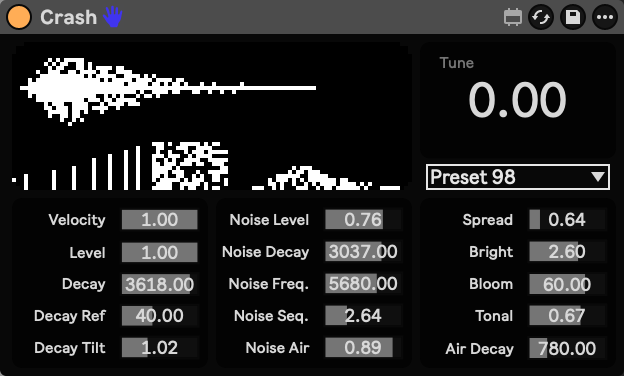Click the Crash device title text

tap(68, 18)
